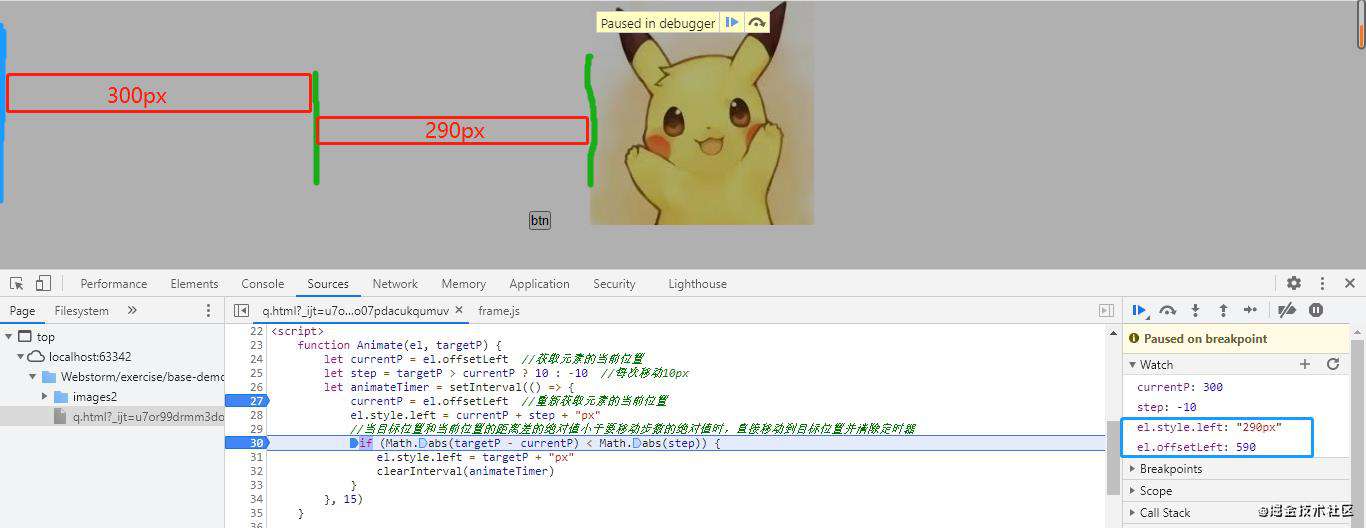The width and height of the screenshot is (1366, 528).
Task: Click the Paused on breakpoint message
Action: pyautogui.click(x=1204, y=339)
